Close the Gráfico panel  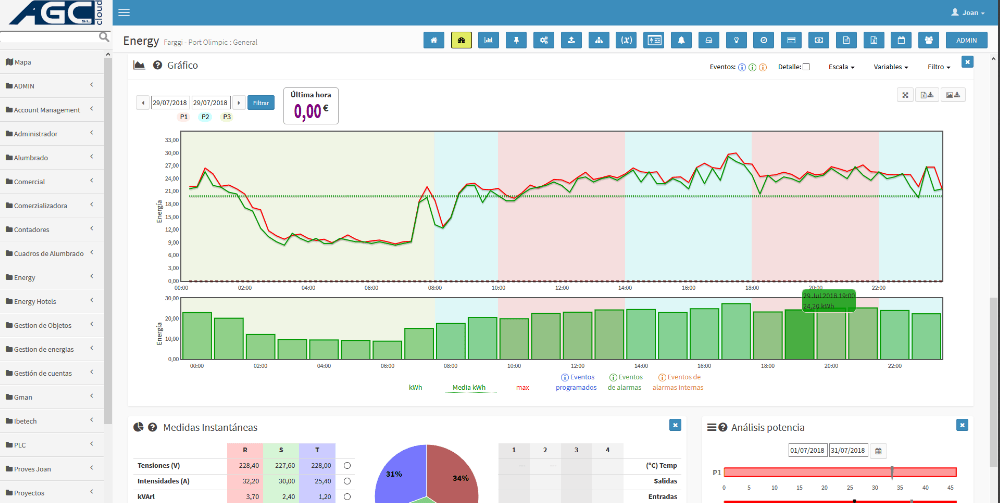(967, 62)
